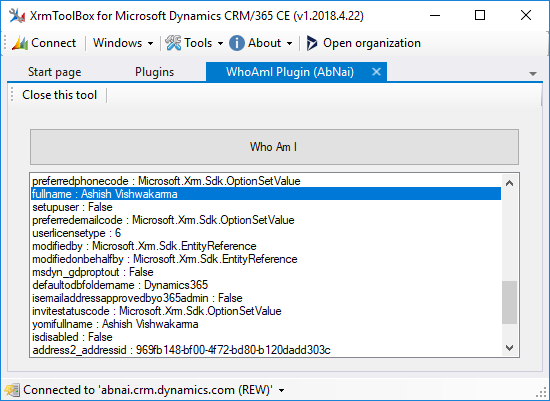The height and width of the screenshot is (401, 550).
Task: Open the connection dropdown in status bar
Action: [x=281, y=390]
